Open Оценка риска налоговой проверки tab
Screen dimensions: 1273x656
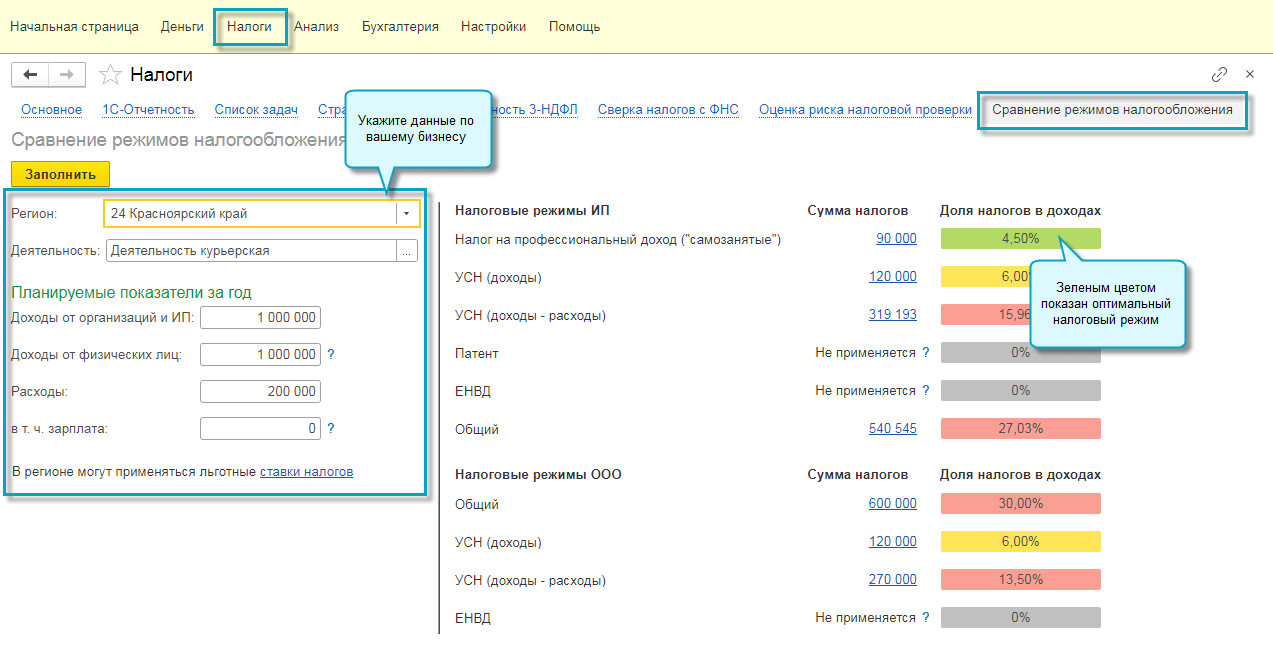pyautogui.click(x=865, y=110)
